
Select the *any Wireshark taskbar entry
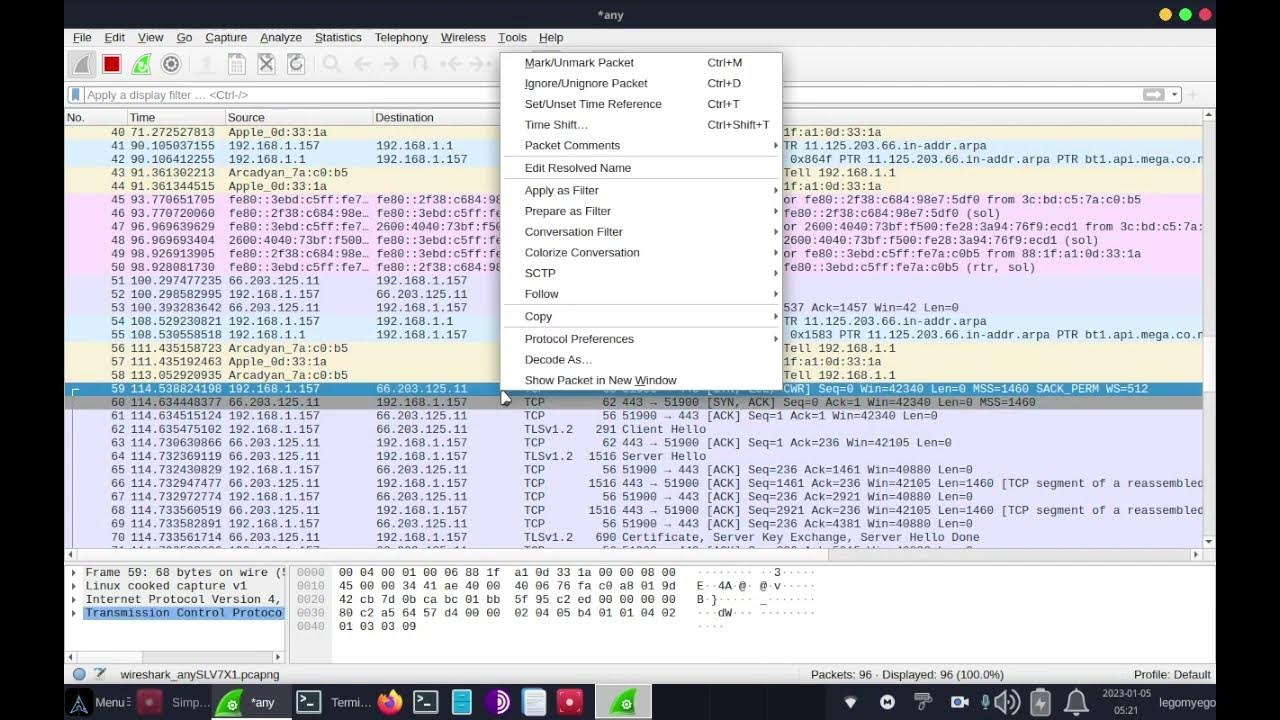(x=252, y=702)
